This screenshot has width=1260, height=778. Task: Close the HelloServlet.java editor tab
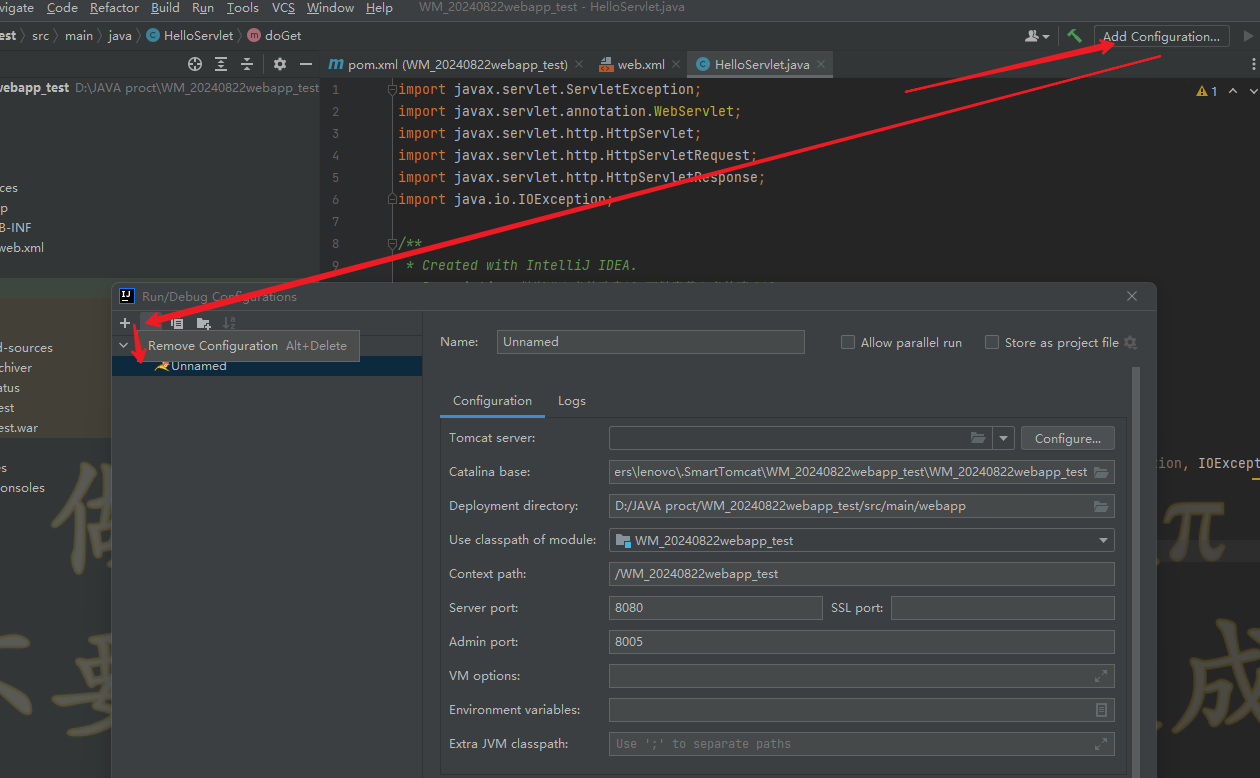tap(822, 64)
